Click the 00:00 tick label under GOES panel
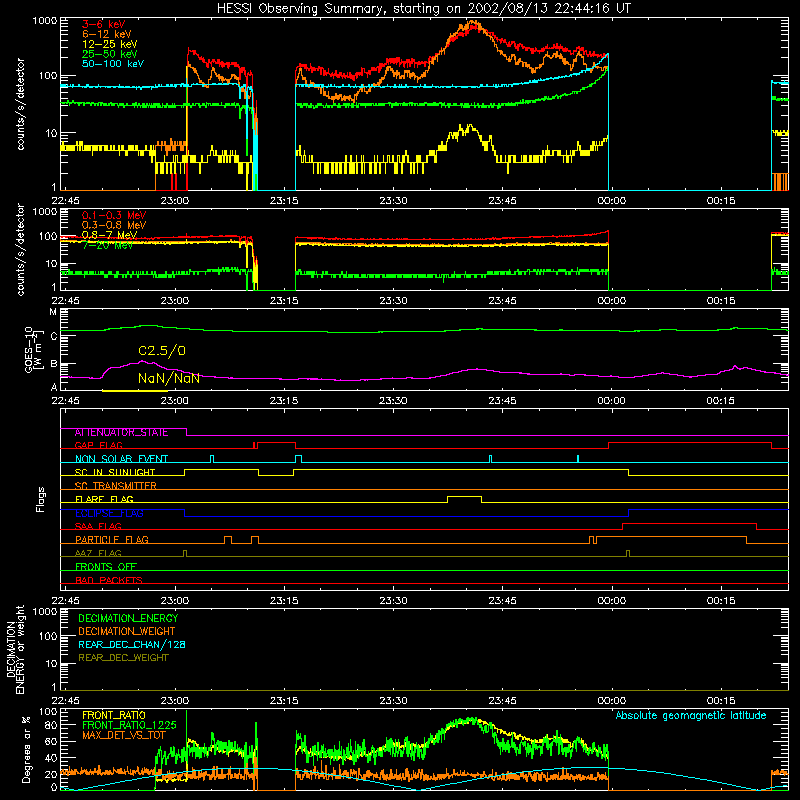The width and height of the screenshot is (800, 800). click(611, 401)
